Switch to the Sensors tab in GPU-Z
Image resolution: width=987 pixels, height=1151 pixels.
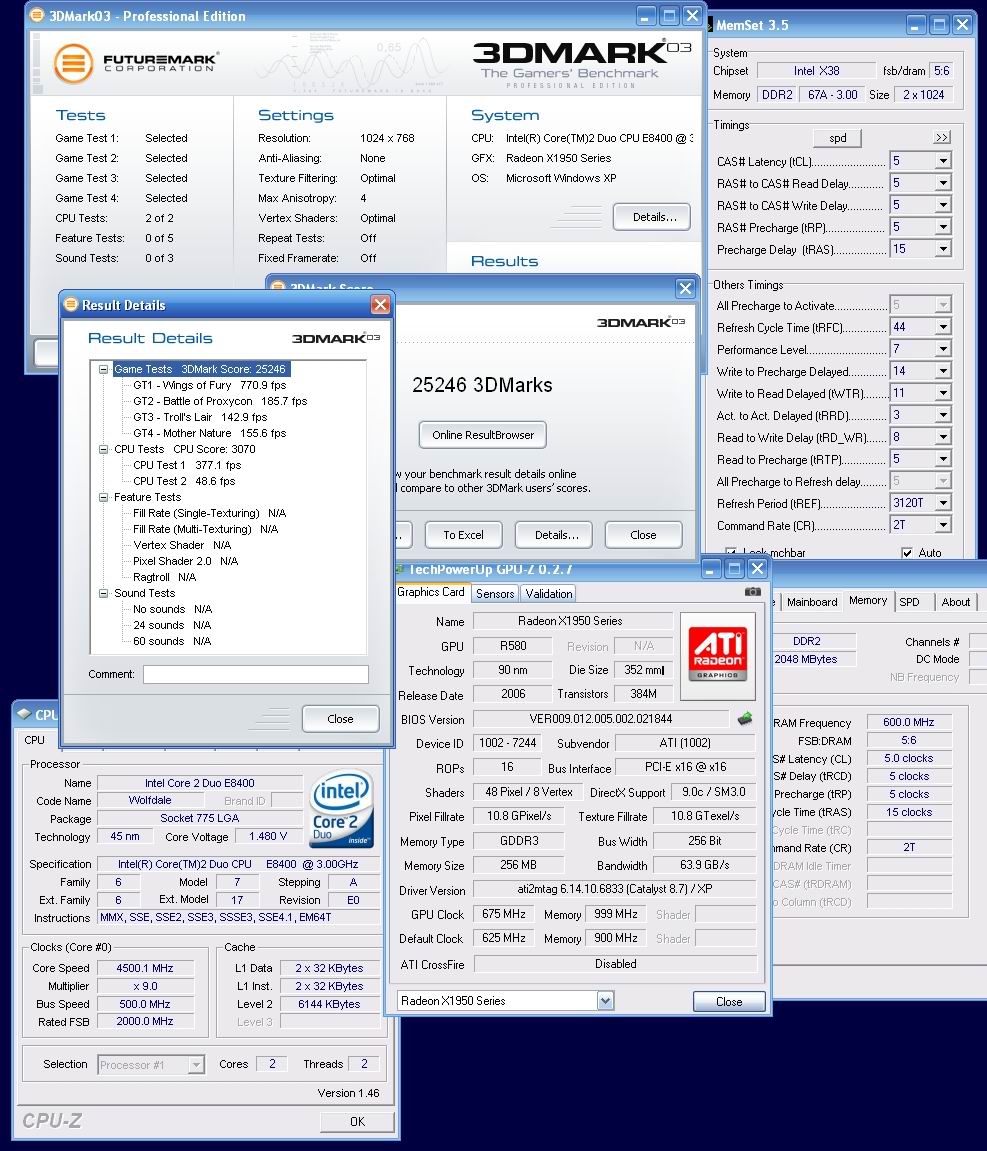click(495, 594)
